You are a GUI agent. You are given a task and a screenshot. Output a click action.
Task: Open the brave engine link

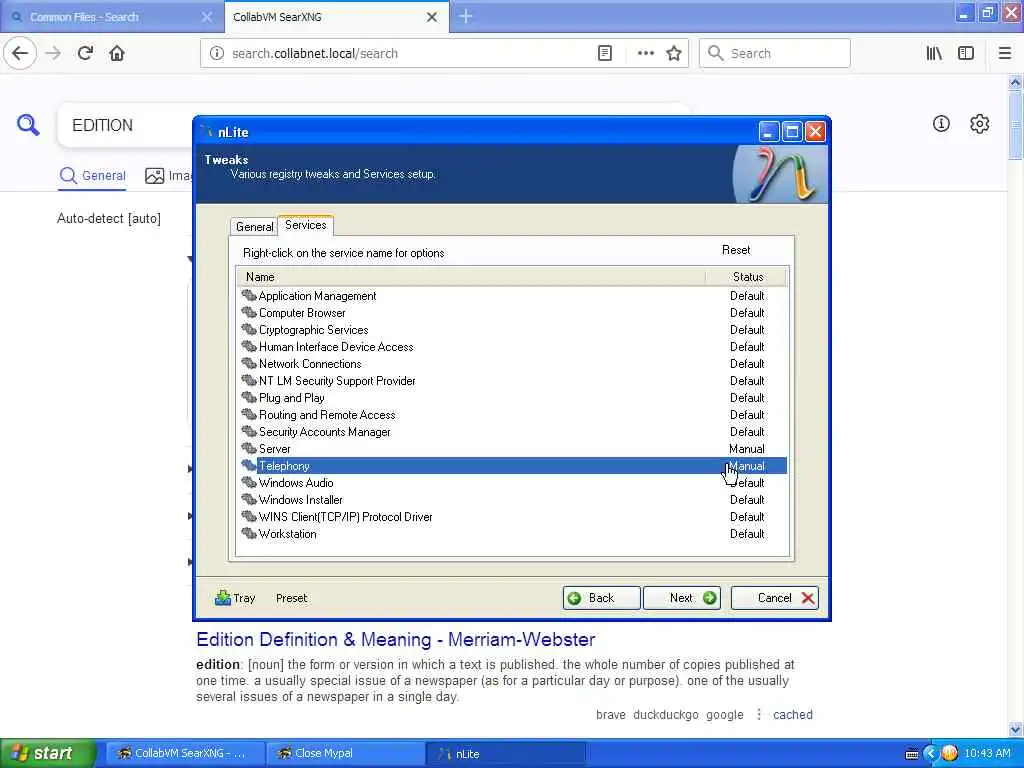[611, 714]
